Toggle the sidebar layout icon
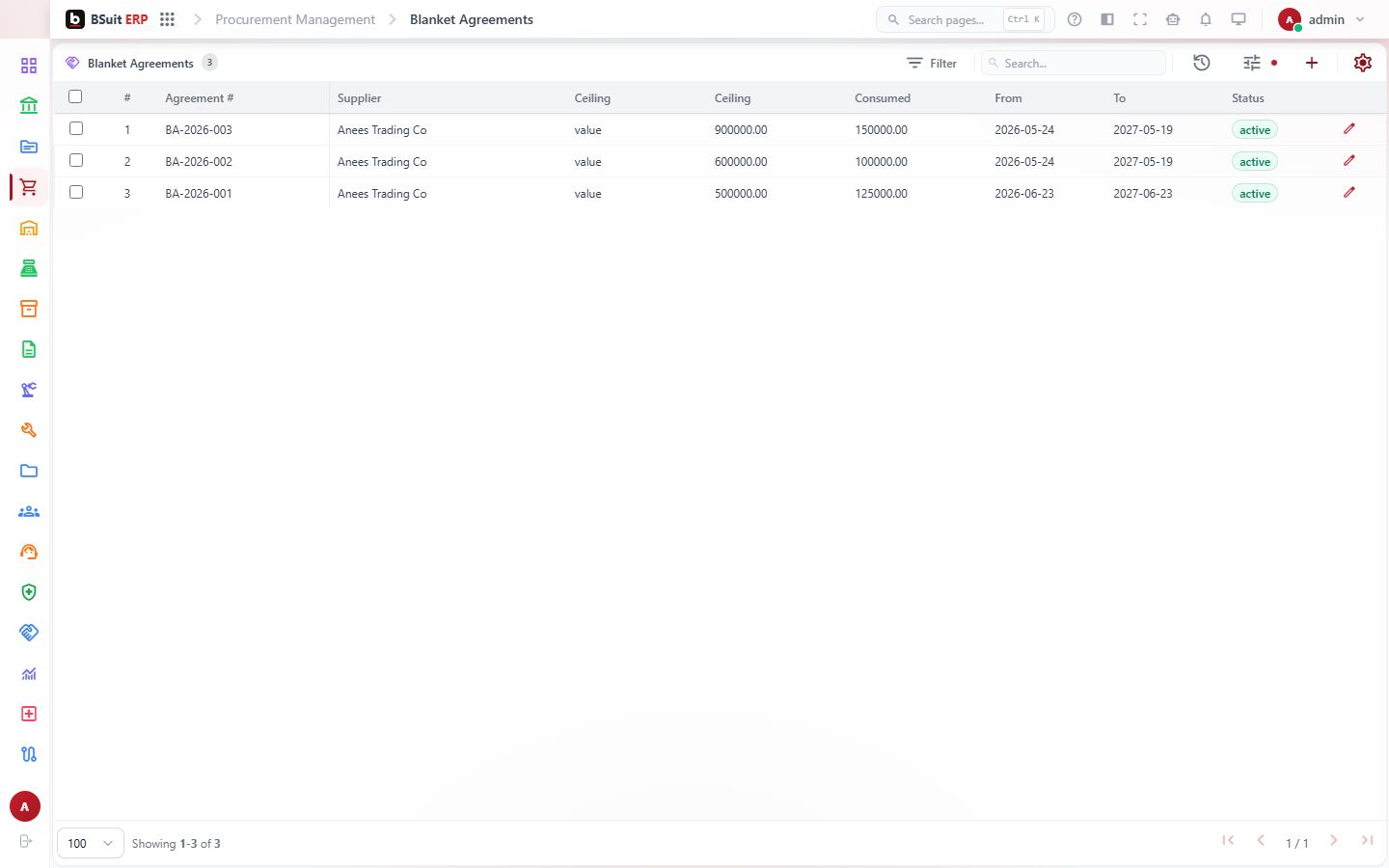The height and width of the screenshot is (868, 1389). 1107,19
